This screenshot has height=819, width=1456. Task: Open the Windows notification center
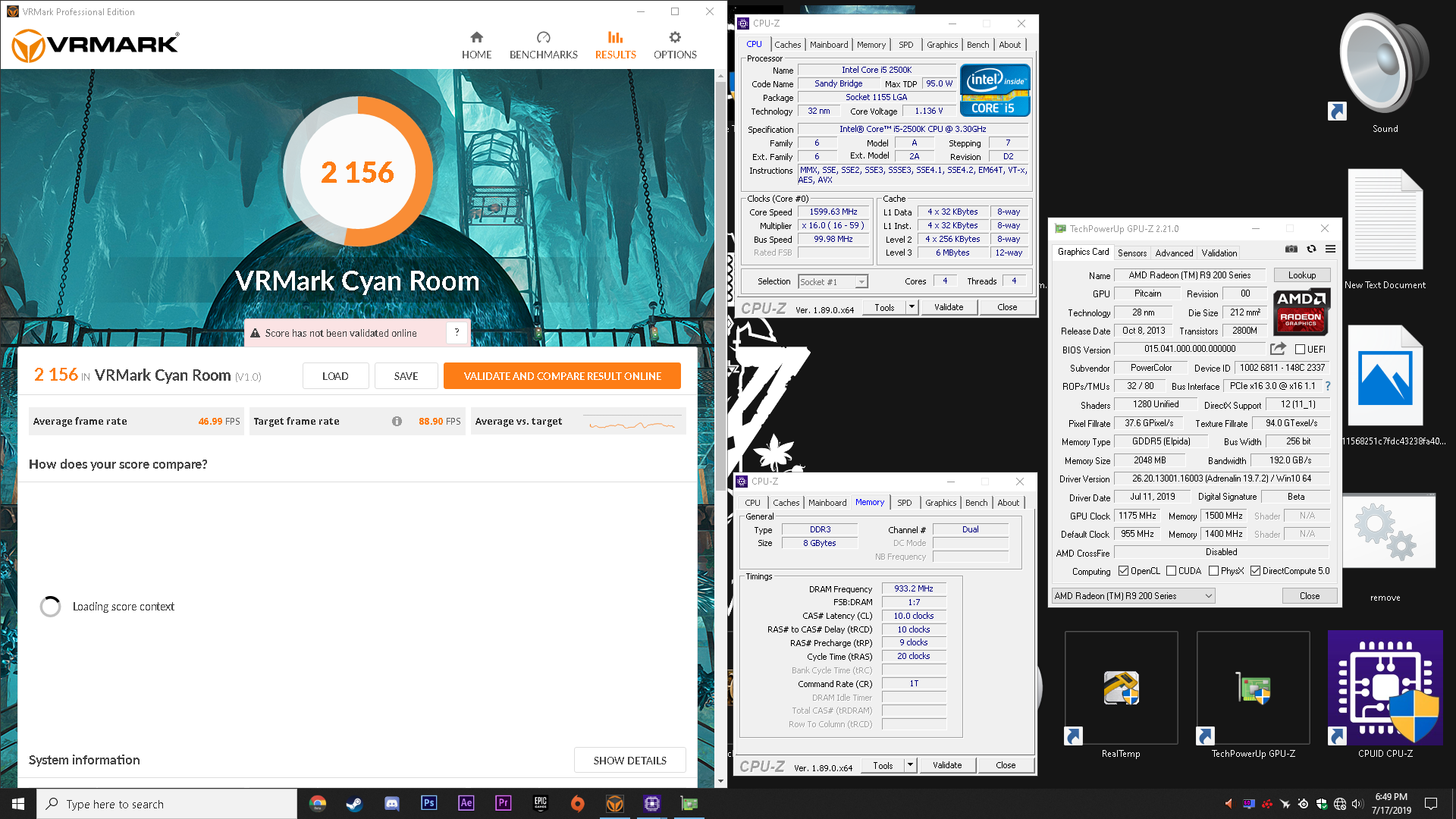pos(1431,804)
